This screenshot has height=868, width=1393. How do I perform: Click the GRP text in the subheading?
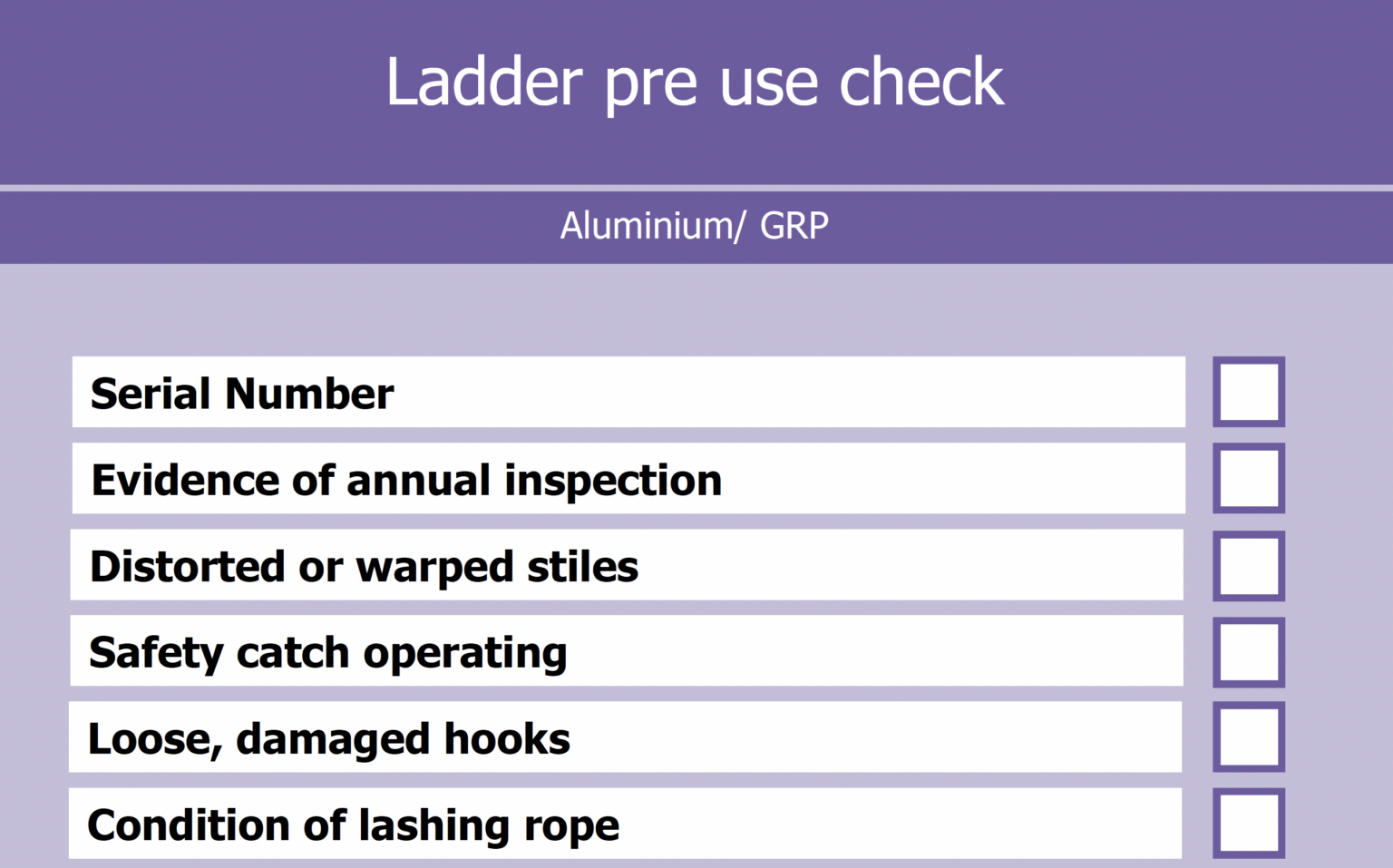click(794, 226)
